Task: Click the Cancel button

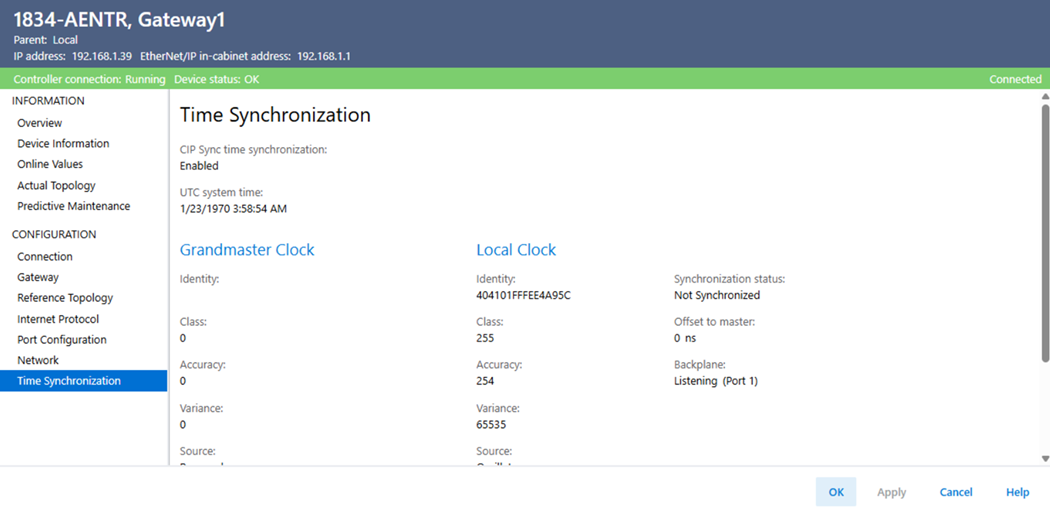Action: [x=956, y=492]
